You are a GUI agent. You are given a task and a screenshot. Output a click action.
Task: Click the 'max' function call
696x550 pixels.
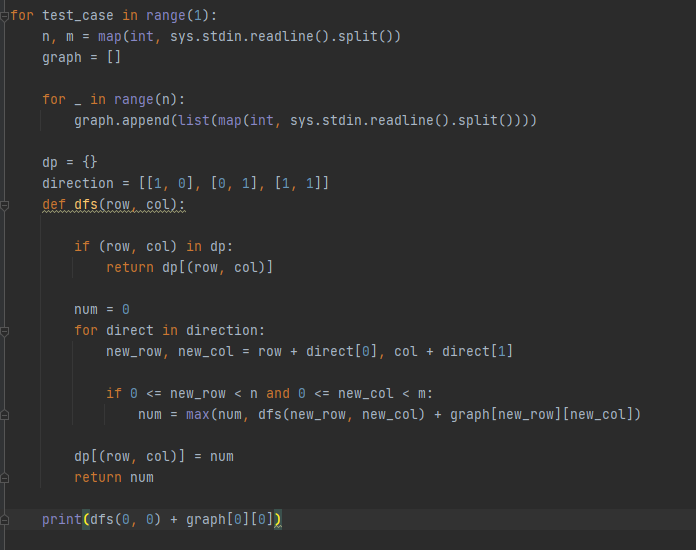point(198,415)
